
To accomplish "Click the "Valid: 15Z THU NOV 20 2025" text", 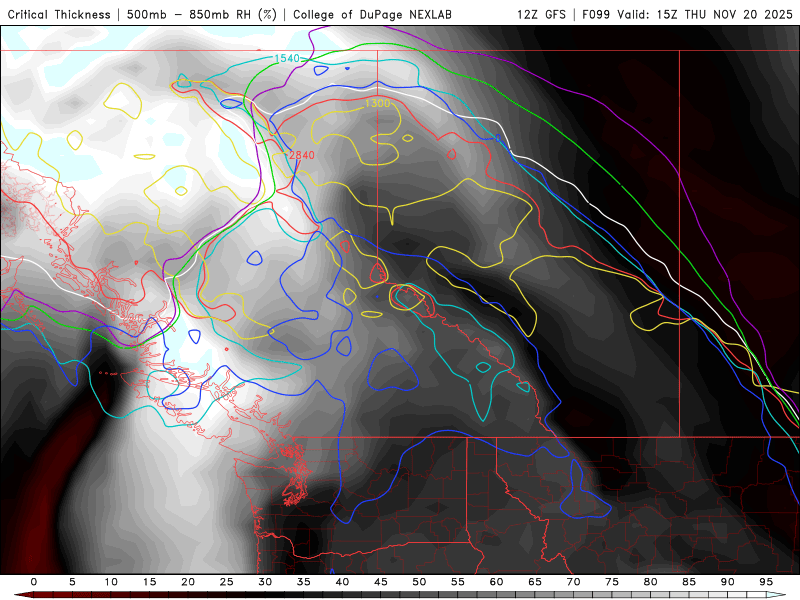I will click(705, 14).
